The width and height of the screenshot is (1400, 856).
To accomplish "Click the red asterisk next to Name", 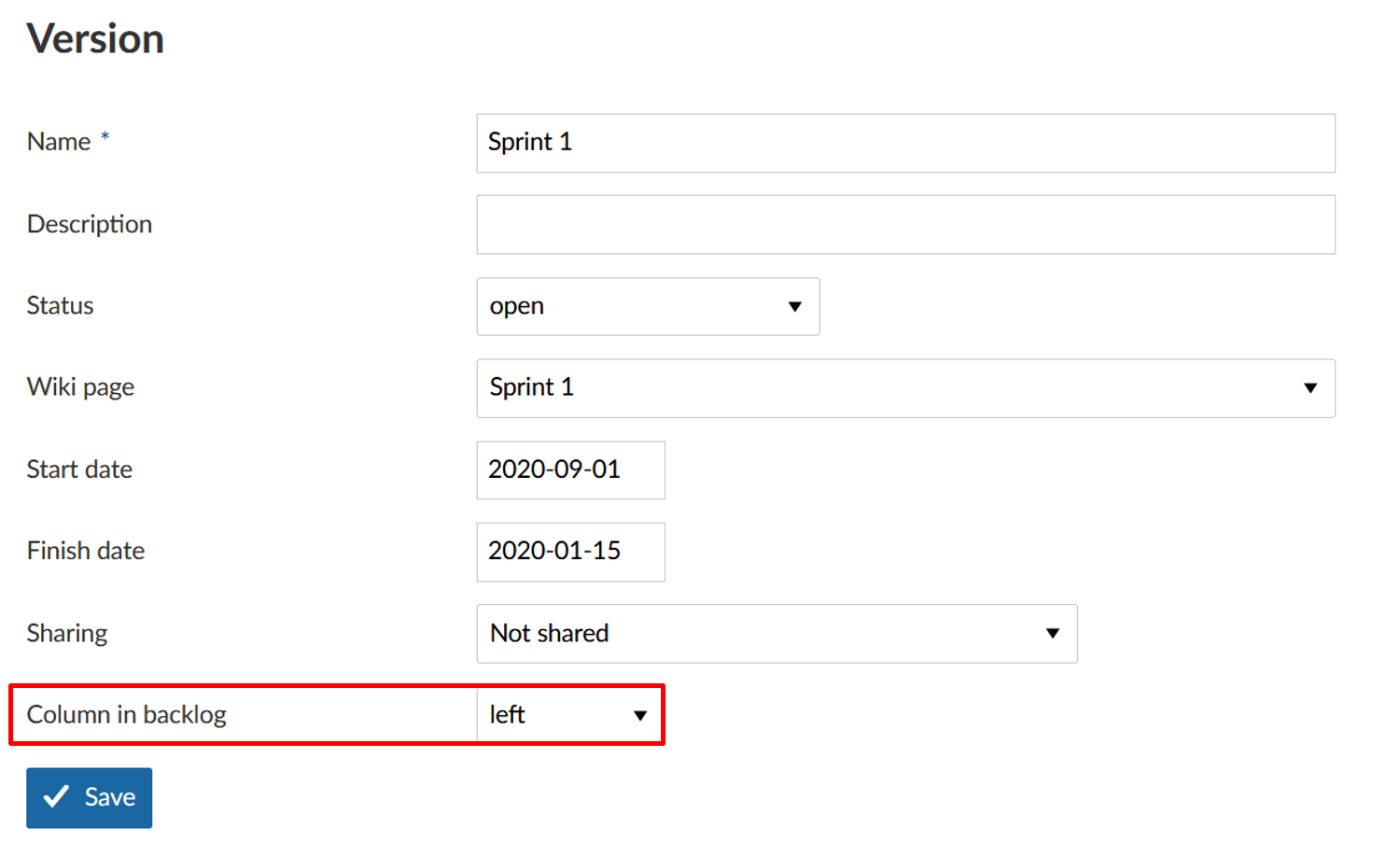I will (105, 135).
